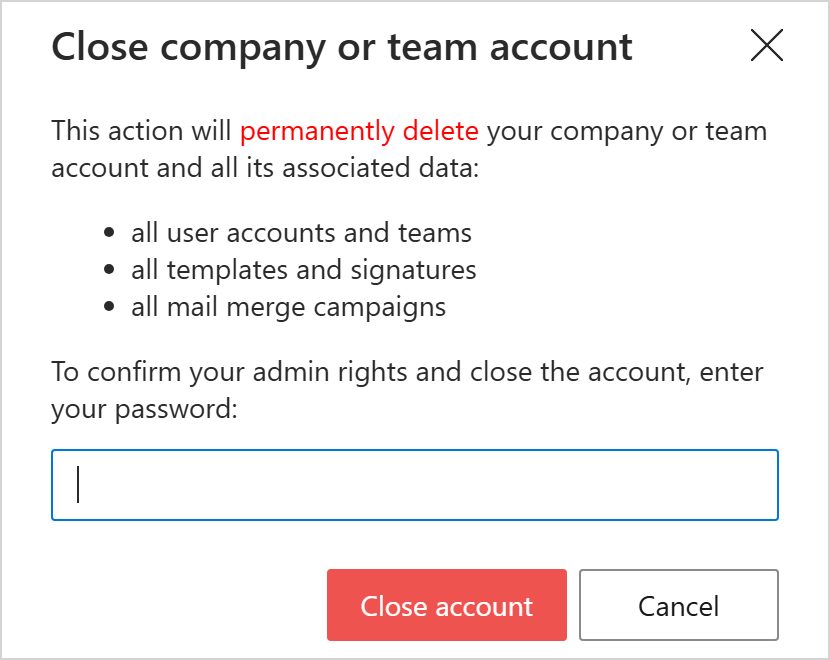830x660 pixels.
Task: Select the red Close account action
Action: pyautogui.click(x=446, y=605)
